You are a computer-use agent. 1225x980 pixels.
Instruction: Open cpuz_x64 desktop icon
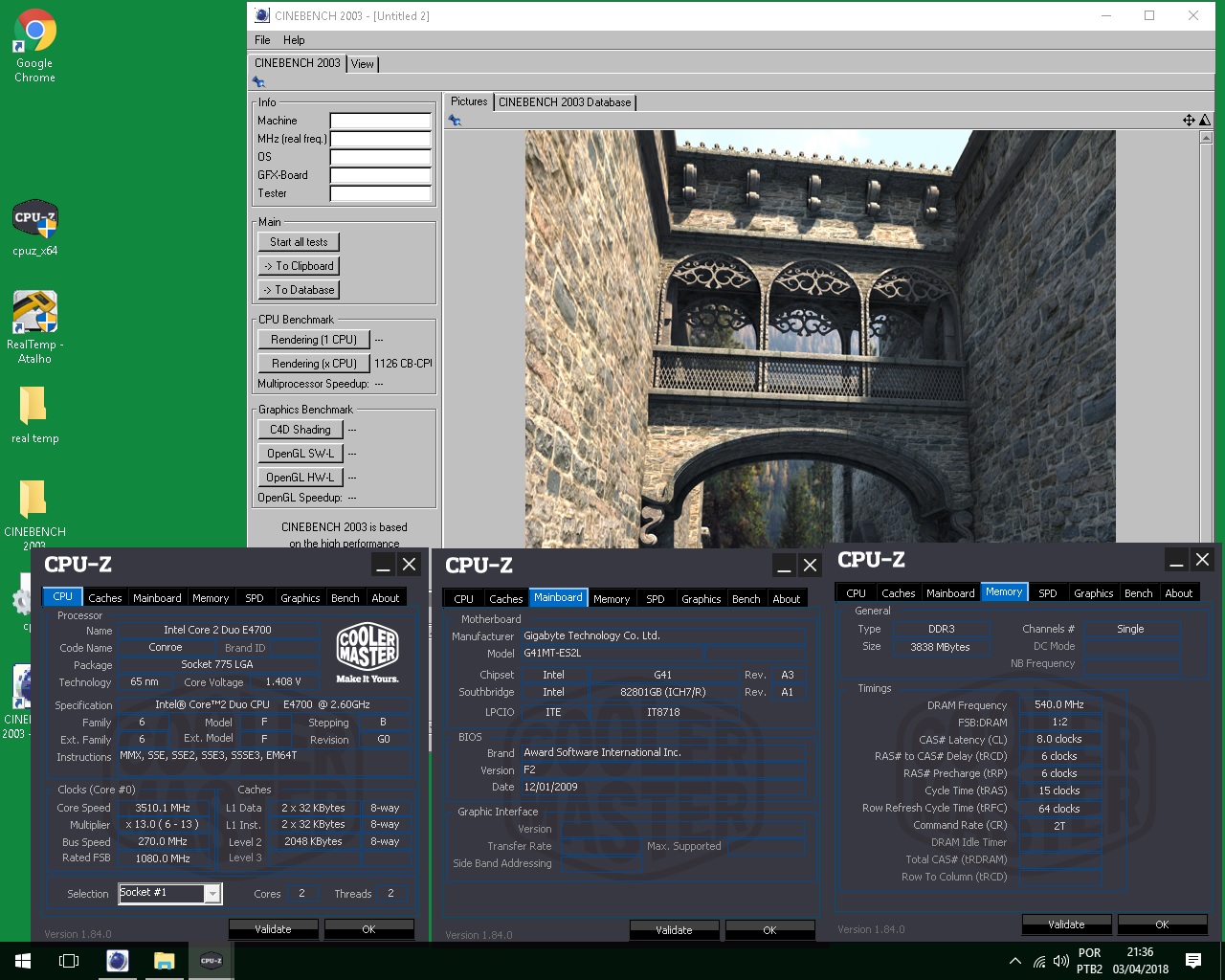pos(34,227)
